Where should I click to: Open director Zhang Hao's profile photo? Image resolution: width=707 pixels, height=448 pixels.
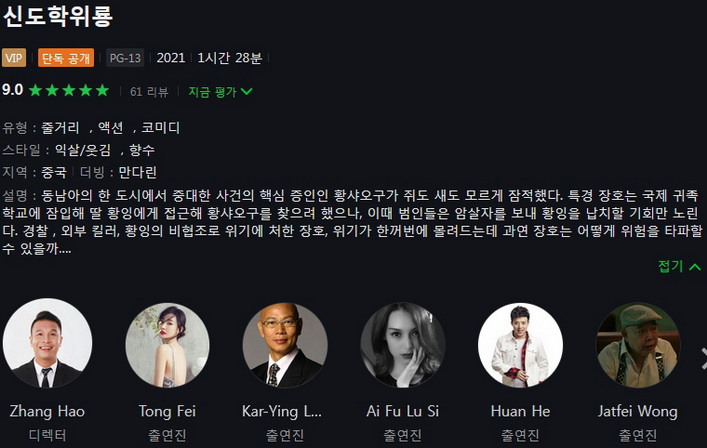tap(47, 343)
